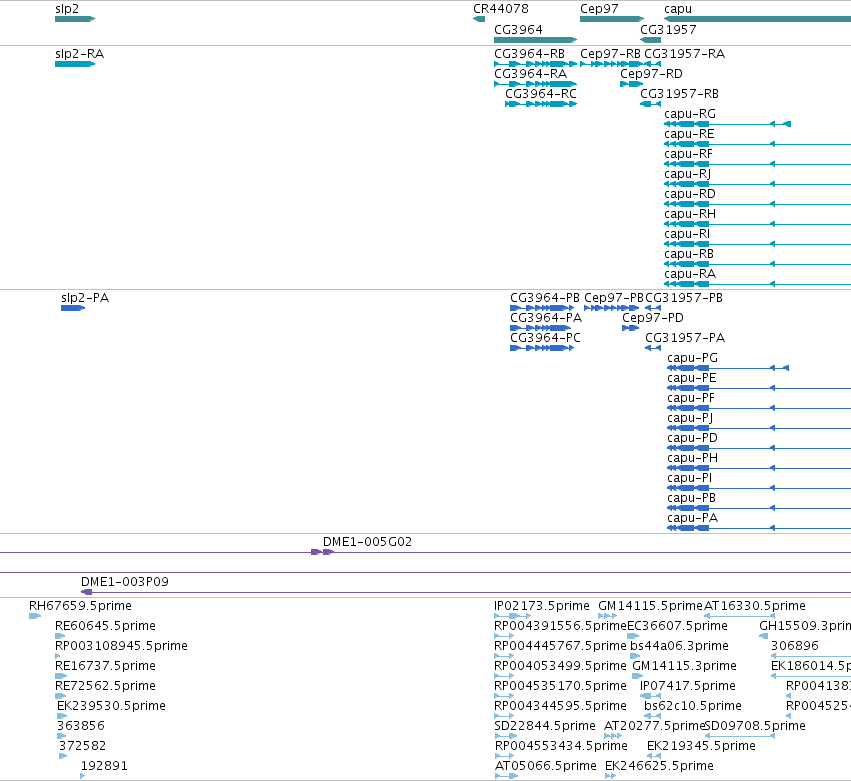Select EST AT05066.5prime
Screen dimensions: 851x781
point(506,777)
